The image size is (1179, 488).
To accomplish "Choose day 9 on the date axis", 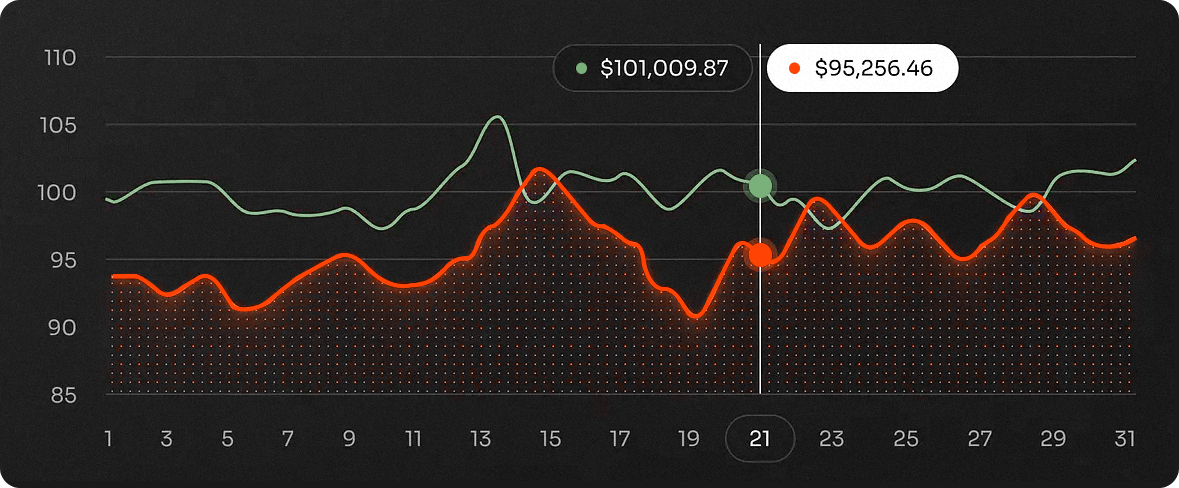I will click(349, 438).
